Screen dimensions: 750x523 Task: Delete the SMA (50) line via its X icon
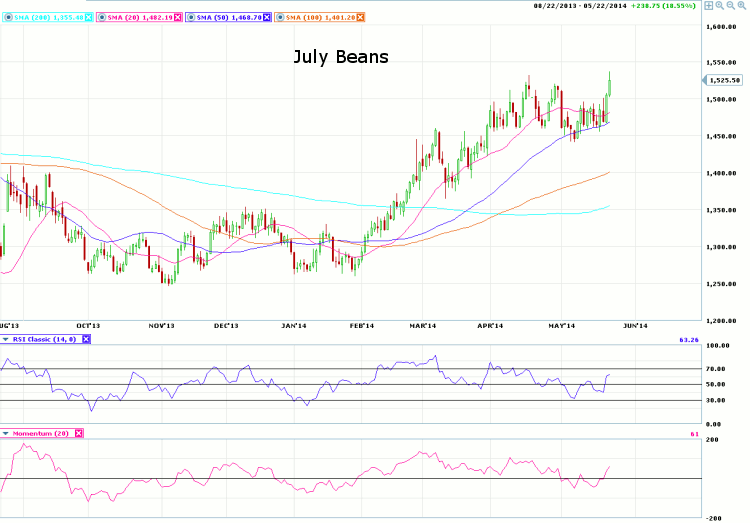pos(267,18)
